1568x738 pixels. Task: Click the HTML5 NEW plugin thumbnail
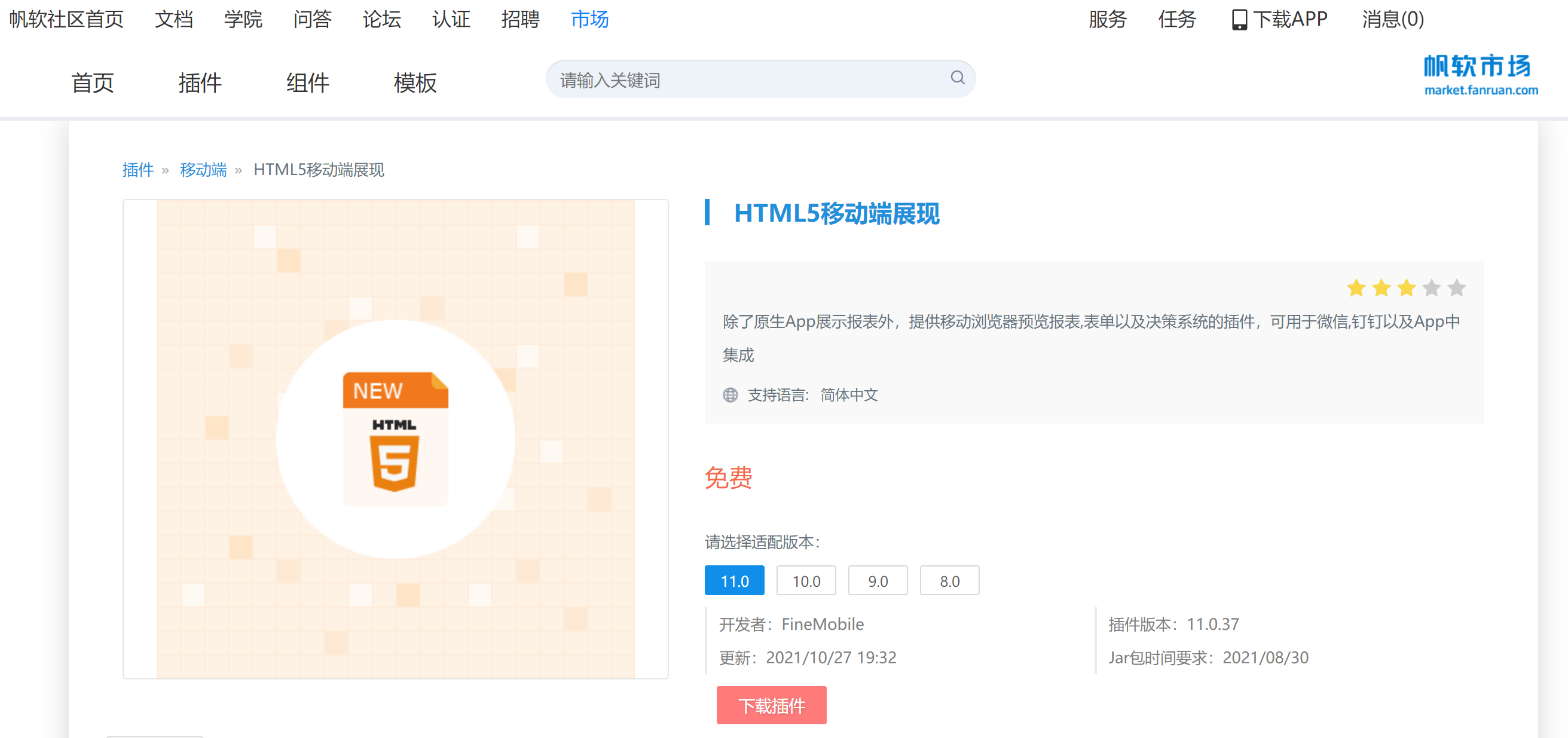396,439
